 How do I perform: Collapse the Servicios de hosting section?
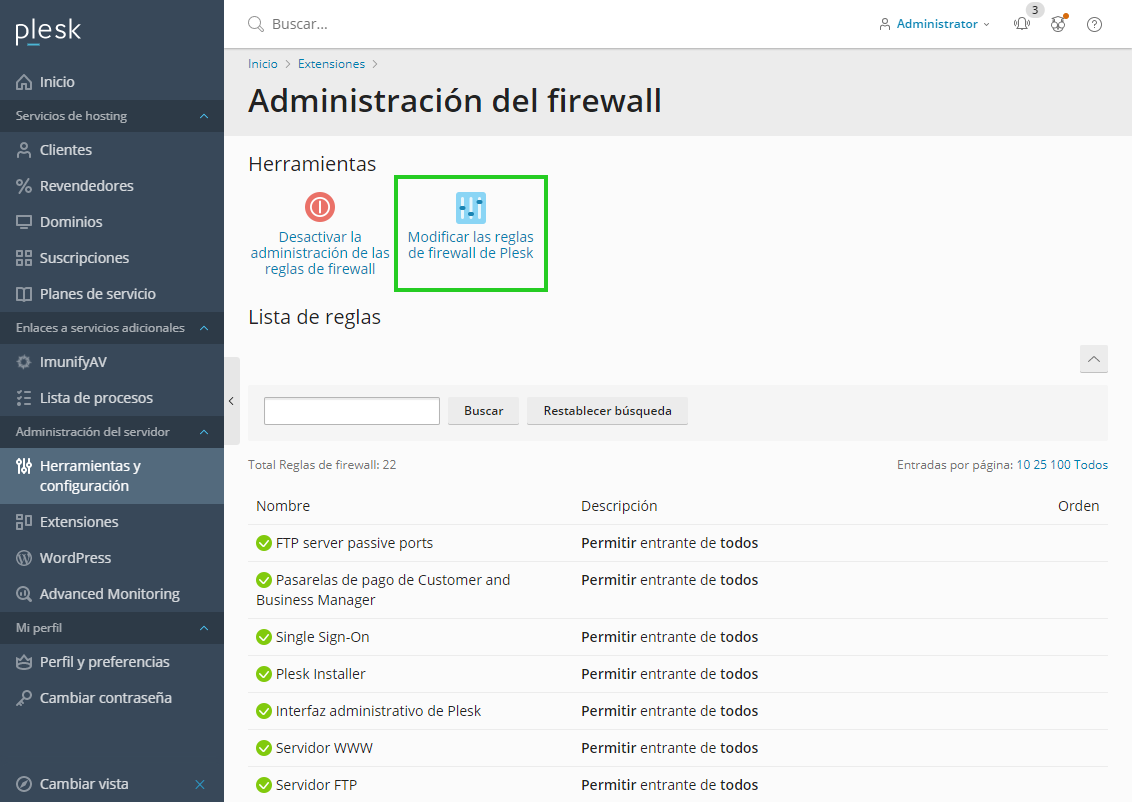(204, 116)
